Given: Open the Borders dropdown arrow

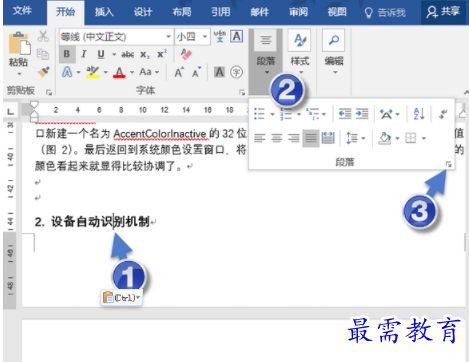Looking at the screenshot, I should (x=424, y=138).
